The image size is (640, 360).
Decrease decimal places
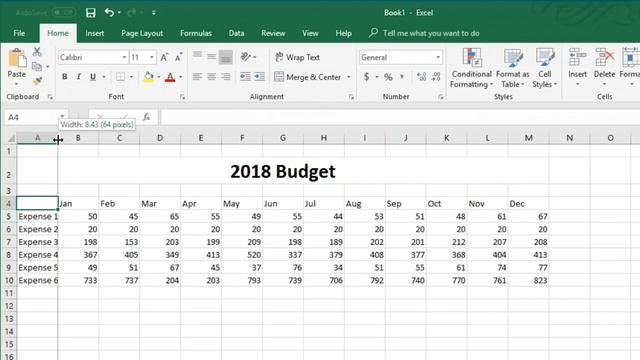click(x=436, y=77)
